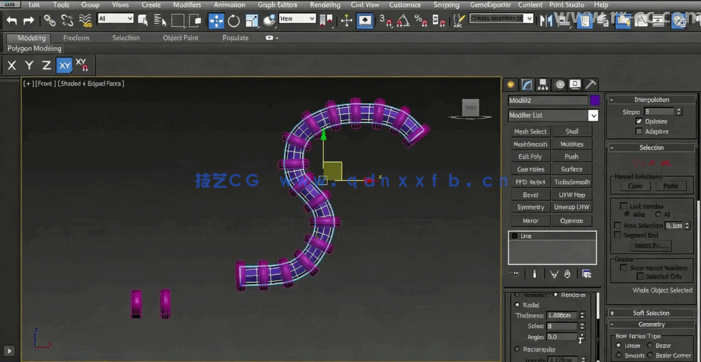Image resolution: width=701 pixels, height=362 pixels.
Task: Click Make Unique icon below stack
Action: 554,274
